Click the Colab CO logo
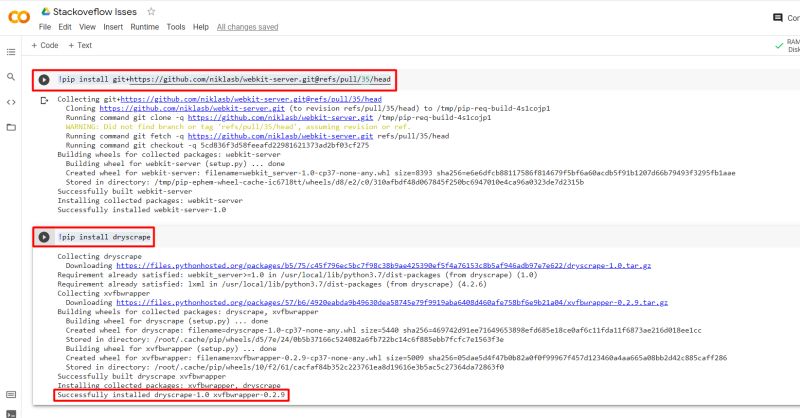Screen dimensions: 800x418 point(19,17)
